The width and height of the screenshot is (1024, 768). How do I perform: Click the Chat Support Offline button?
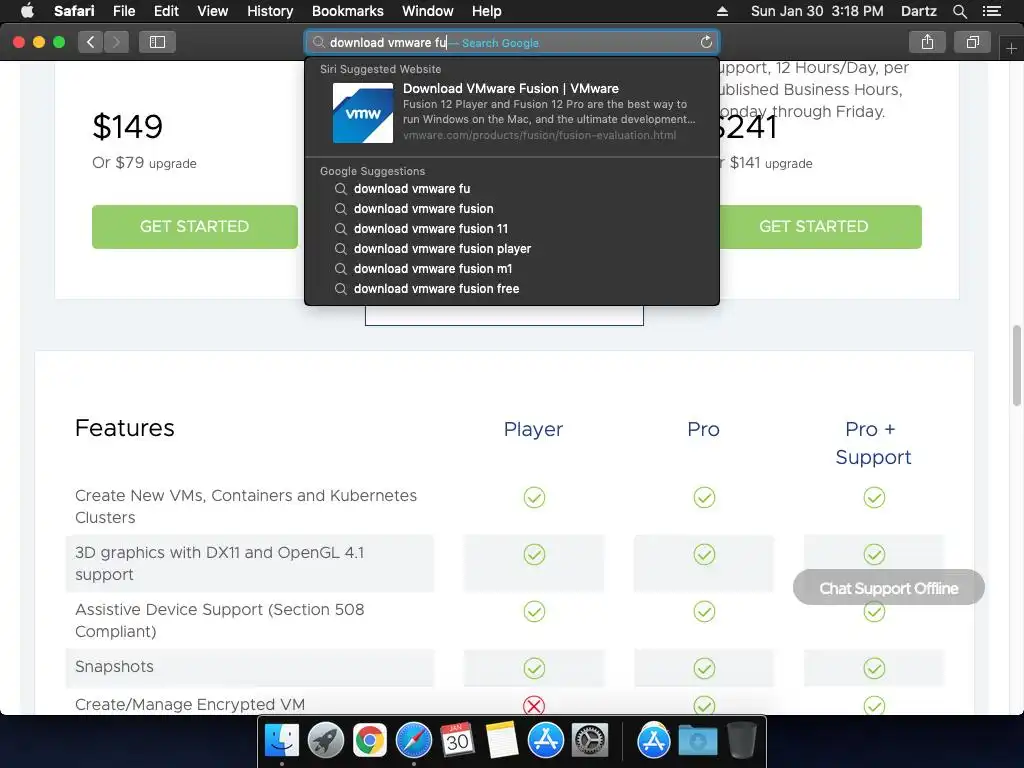[889, 588]
